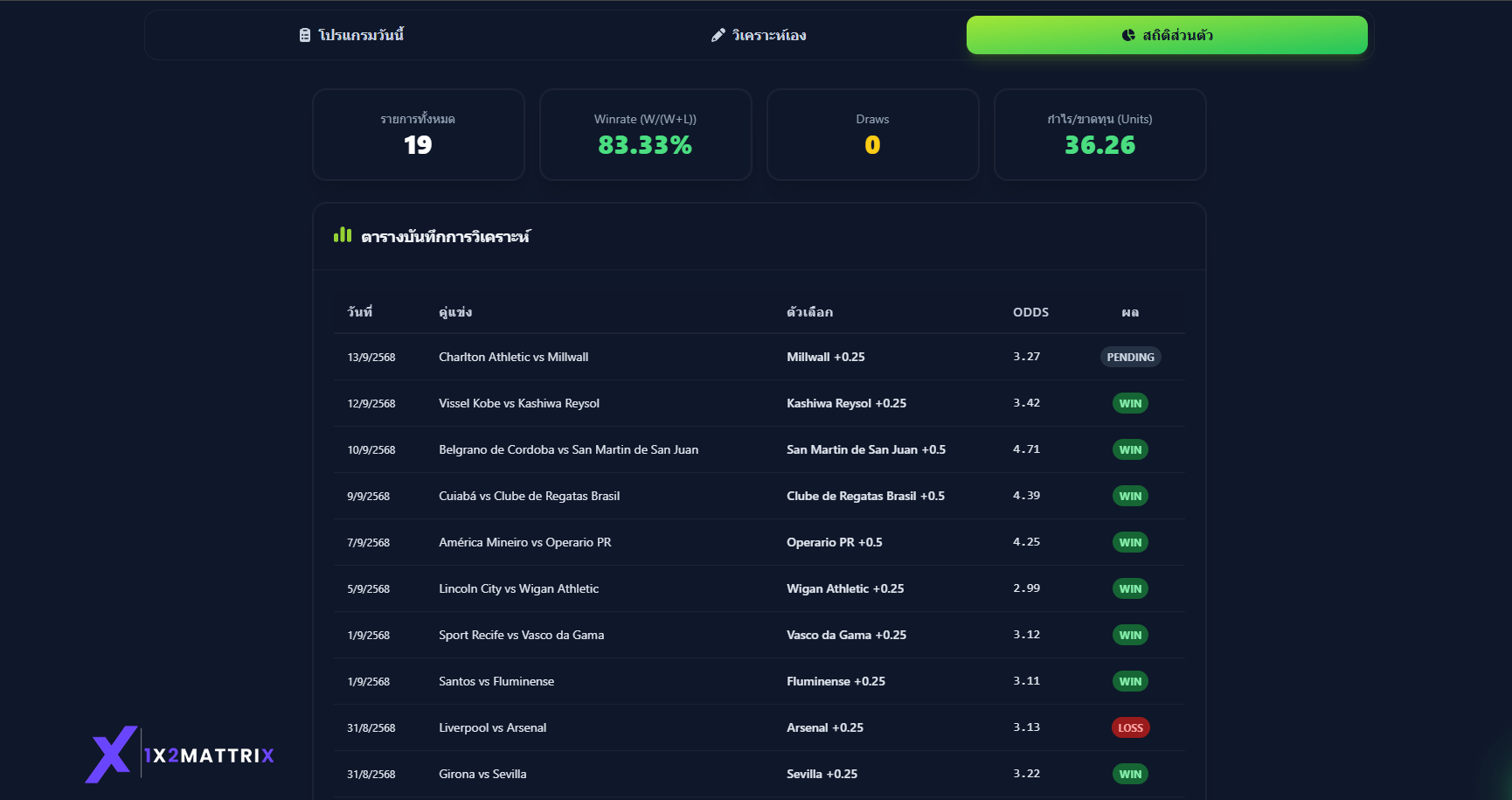Click the profit Units 36.26 card
Viewport: 1512px width, 800px height.
click(1099, 135)
